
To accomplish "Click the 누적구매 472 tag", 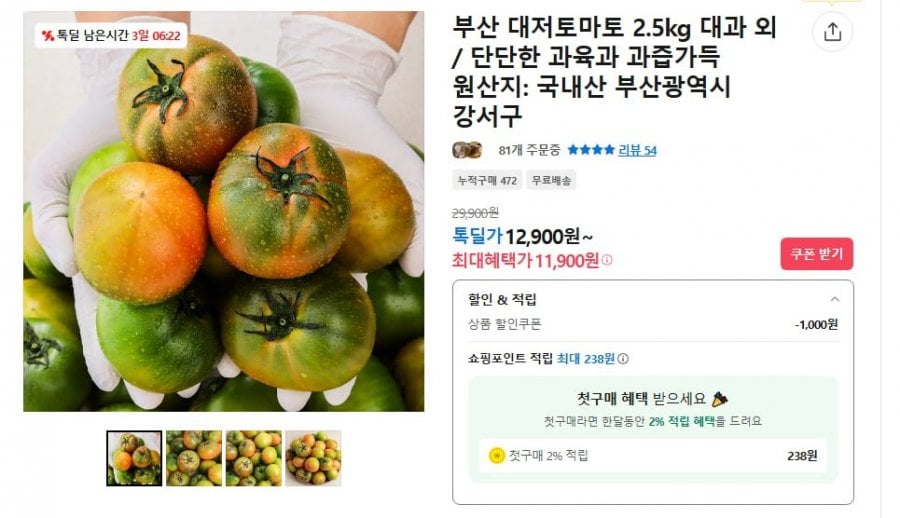I will coord(487,180).
